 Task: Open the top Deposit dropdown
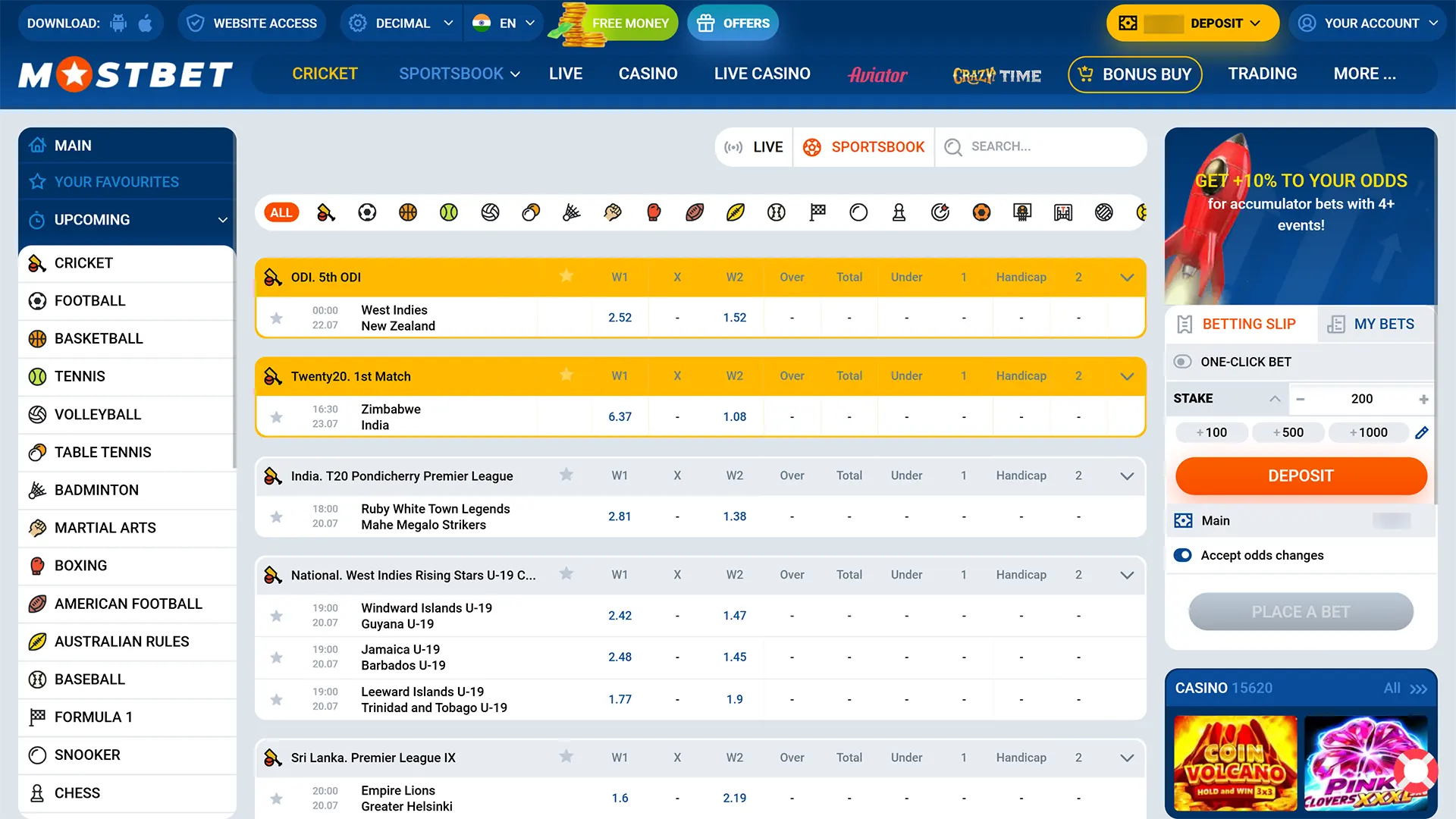(x=1192, y=24)
